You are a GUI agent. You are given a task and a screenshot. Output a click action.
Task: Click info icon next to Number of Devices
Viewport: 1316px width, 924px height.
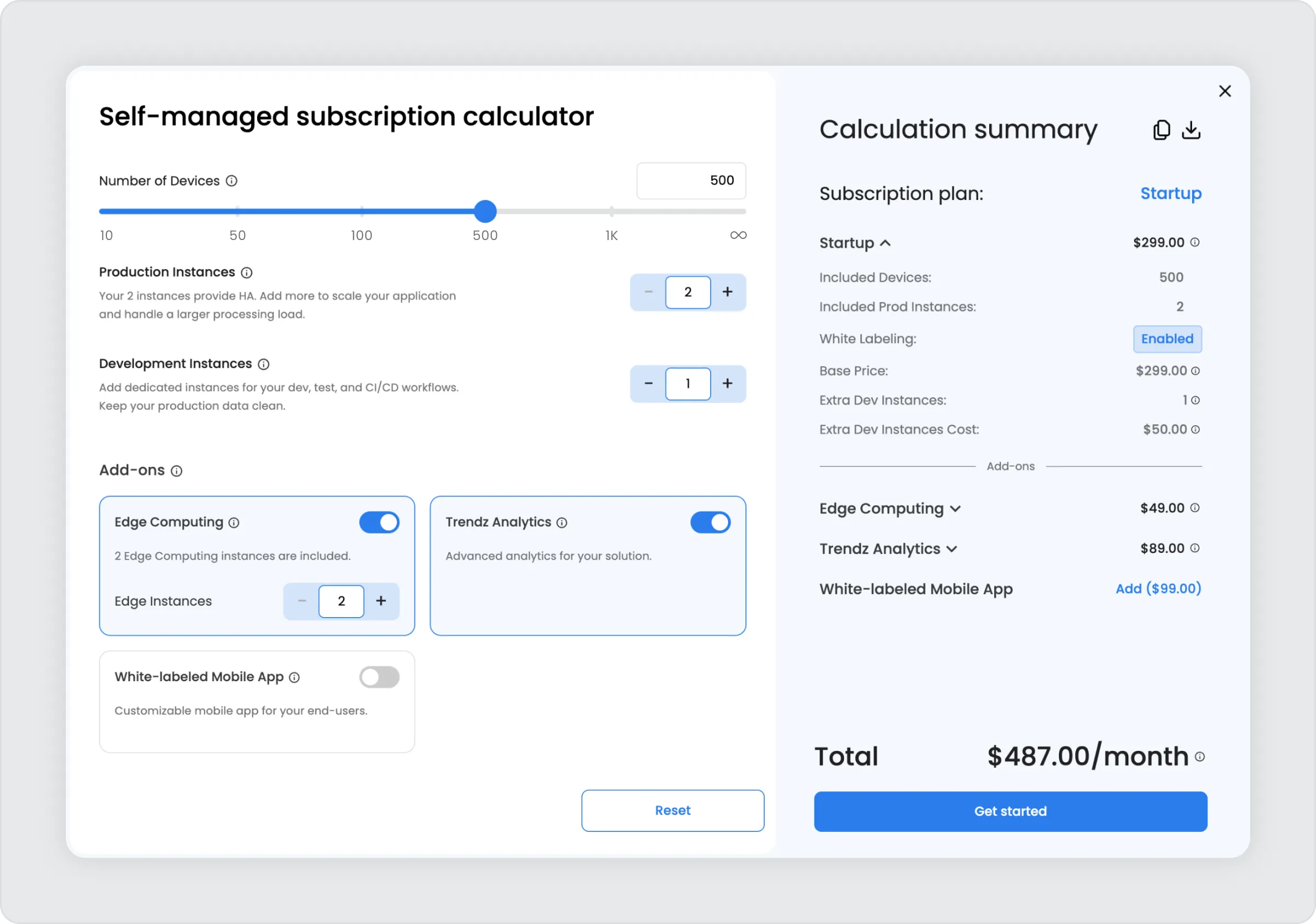(231, 181)
